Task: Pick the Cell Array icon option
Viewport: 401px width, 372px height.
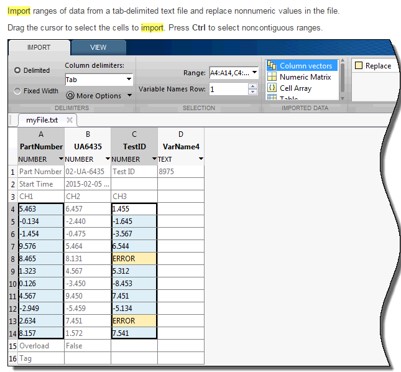Action: (272, 88)
